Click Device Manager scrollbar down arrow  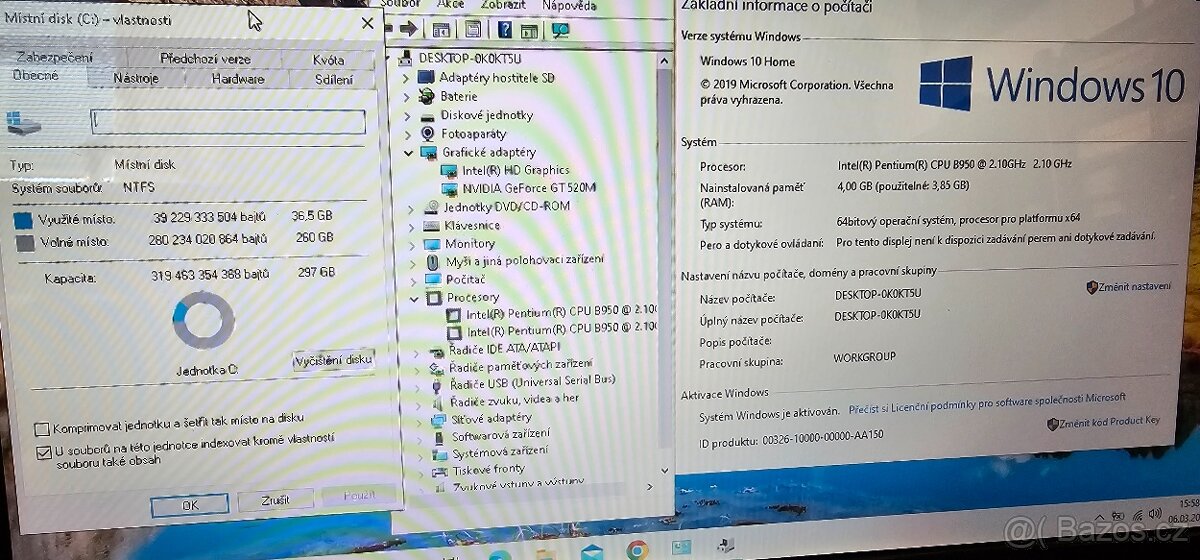[664, 469]
